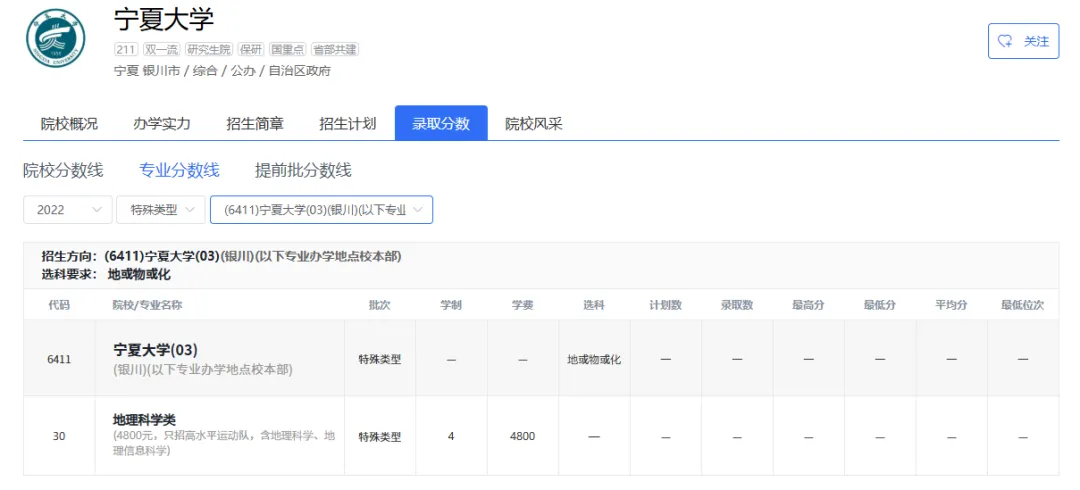Open the 特殊类型 batch dropdown
Viewport: 1080px width, 490px height.
(160, 210)
